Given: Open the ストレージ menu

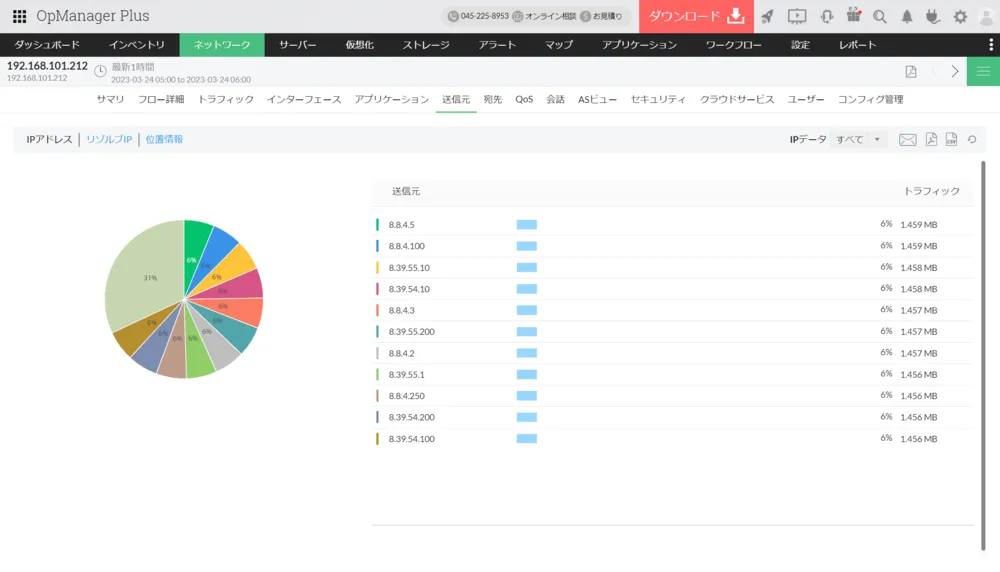Looking at the screenshot, I should point(426,45).
